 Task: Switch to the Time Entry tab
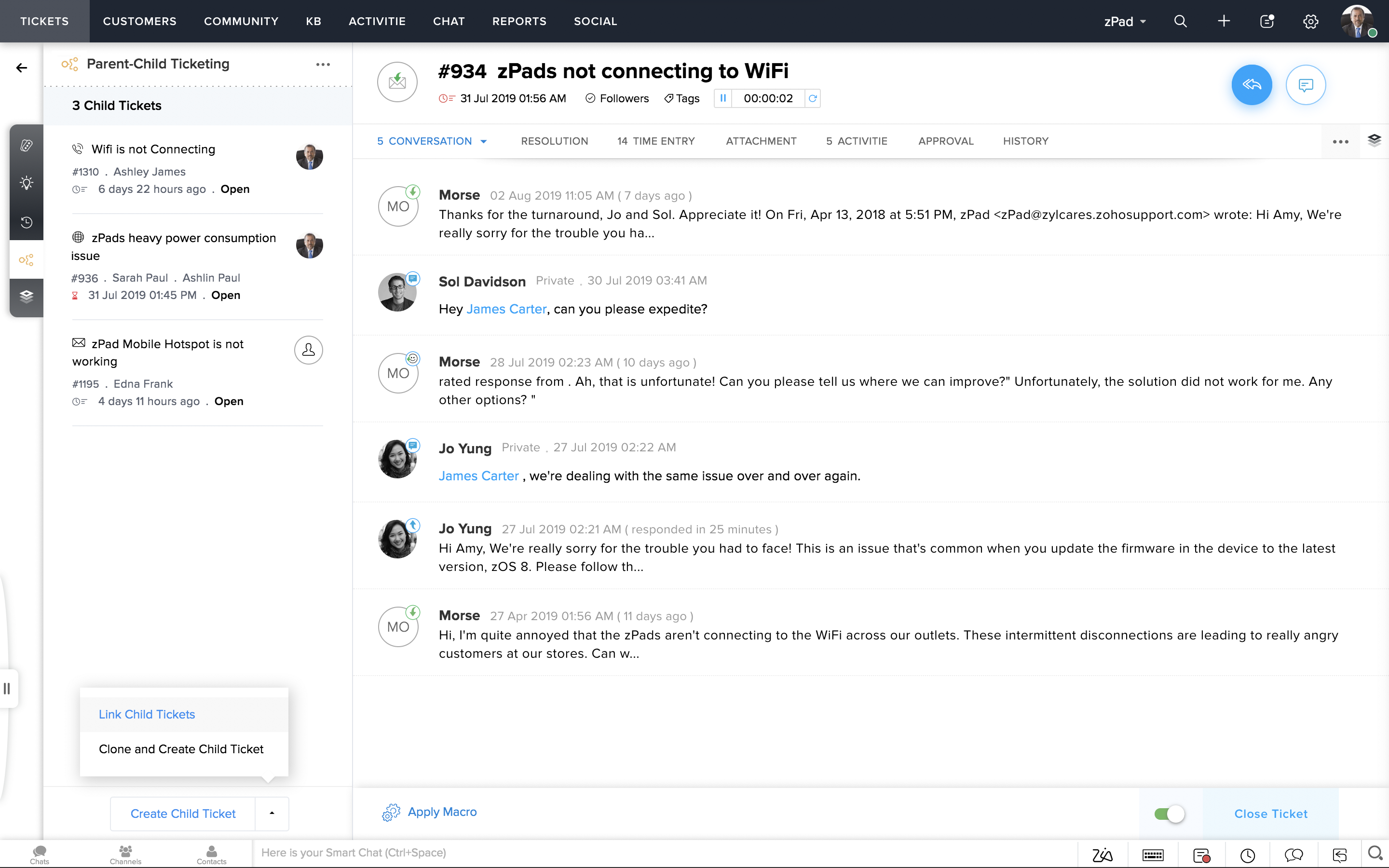pos(656,141)
